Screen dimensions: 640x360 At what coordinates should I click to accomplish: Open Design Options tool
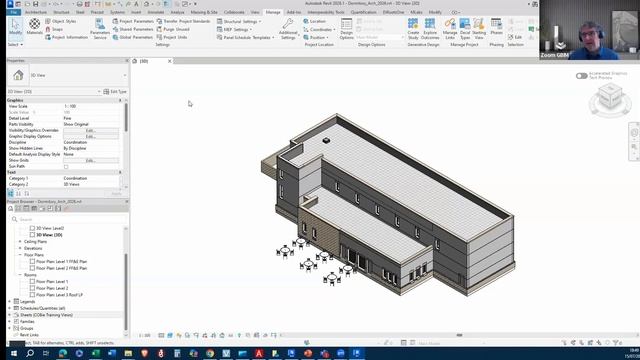coord(347,29)
